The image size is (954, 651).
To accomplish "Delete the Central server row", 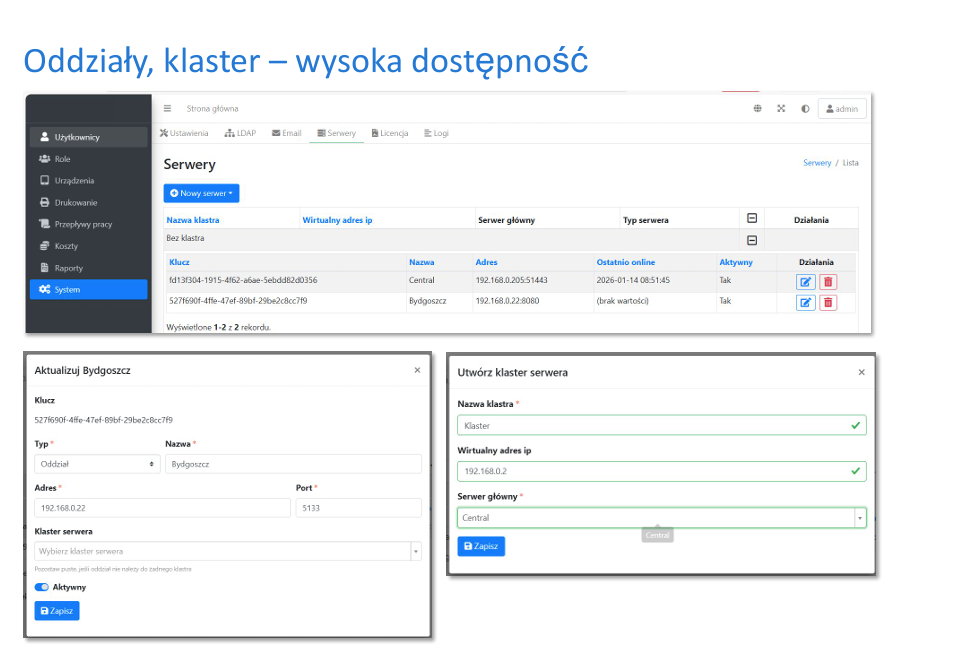I will (x=828, y=282).
